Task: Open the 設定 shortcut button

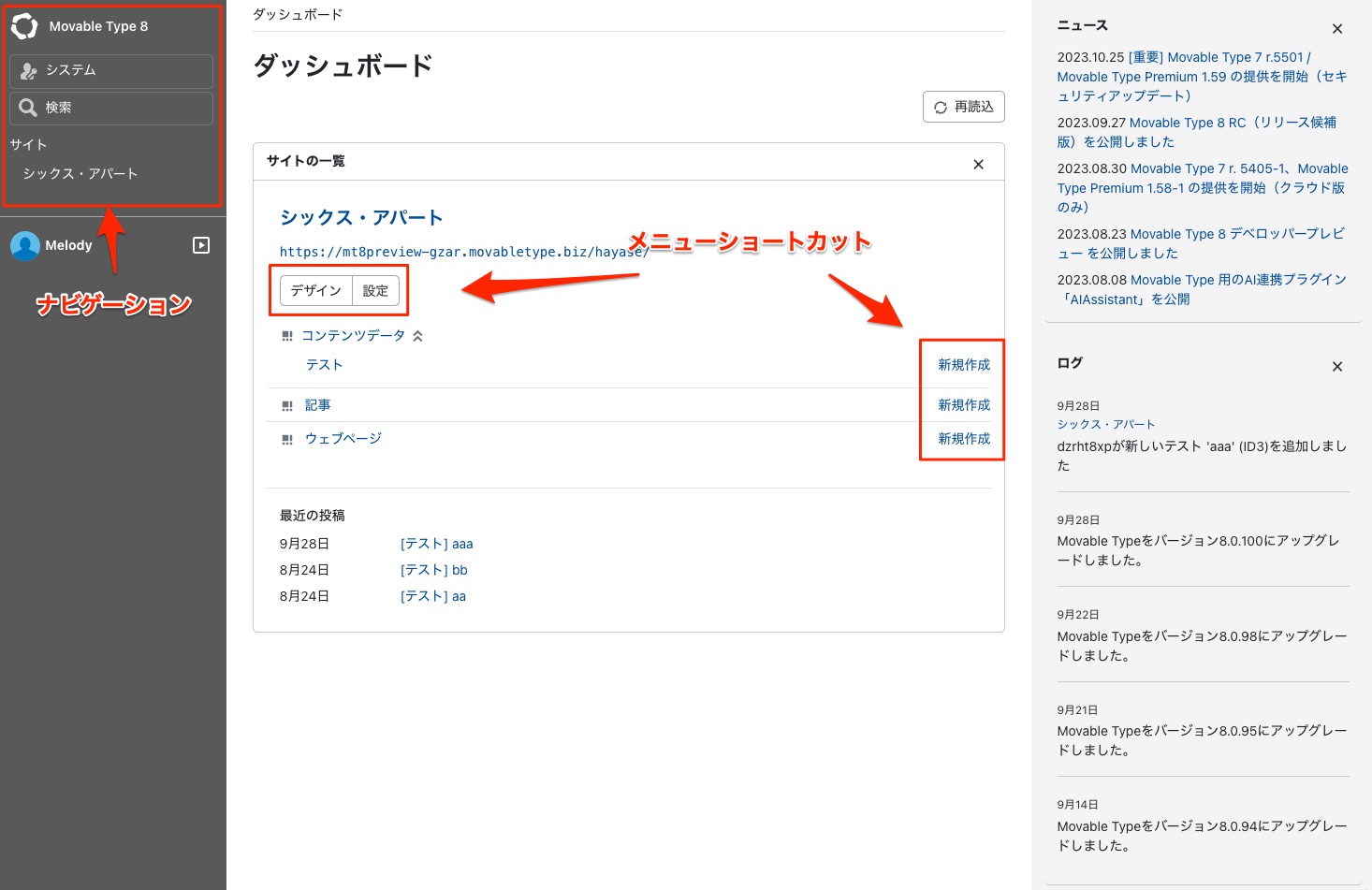Action: (375, 290)
